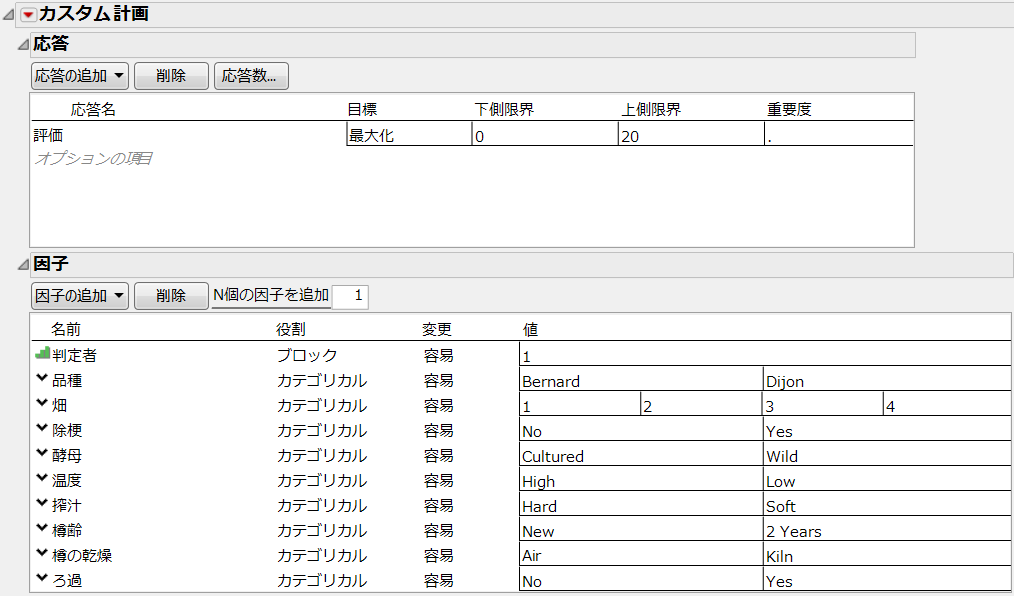This screenshot has height=596, width=1014.
Task: Click the arrow icon beside ろ過 factor
Action: 42,579
